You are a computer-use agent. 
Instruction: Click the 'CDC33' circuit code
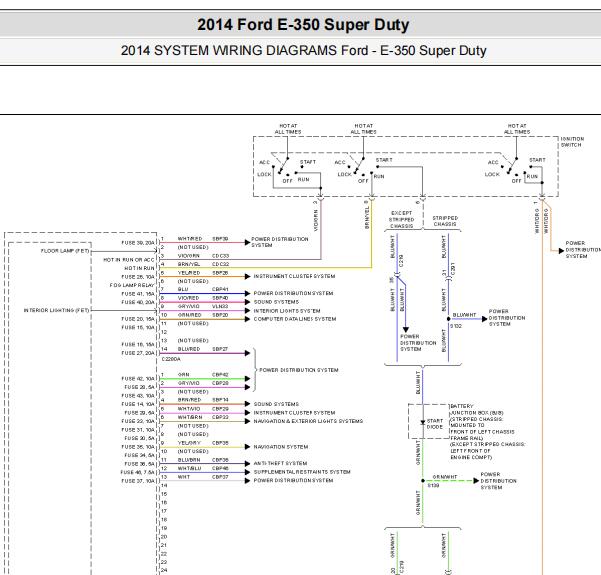pyautogui.click(x=220, y=256)
